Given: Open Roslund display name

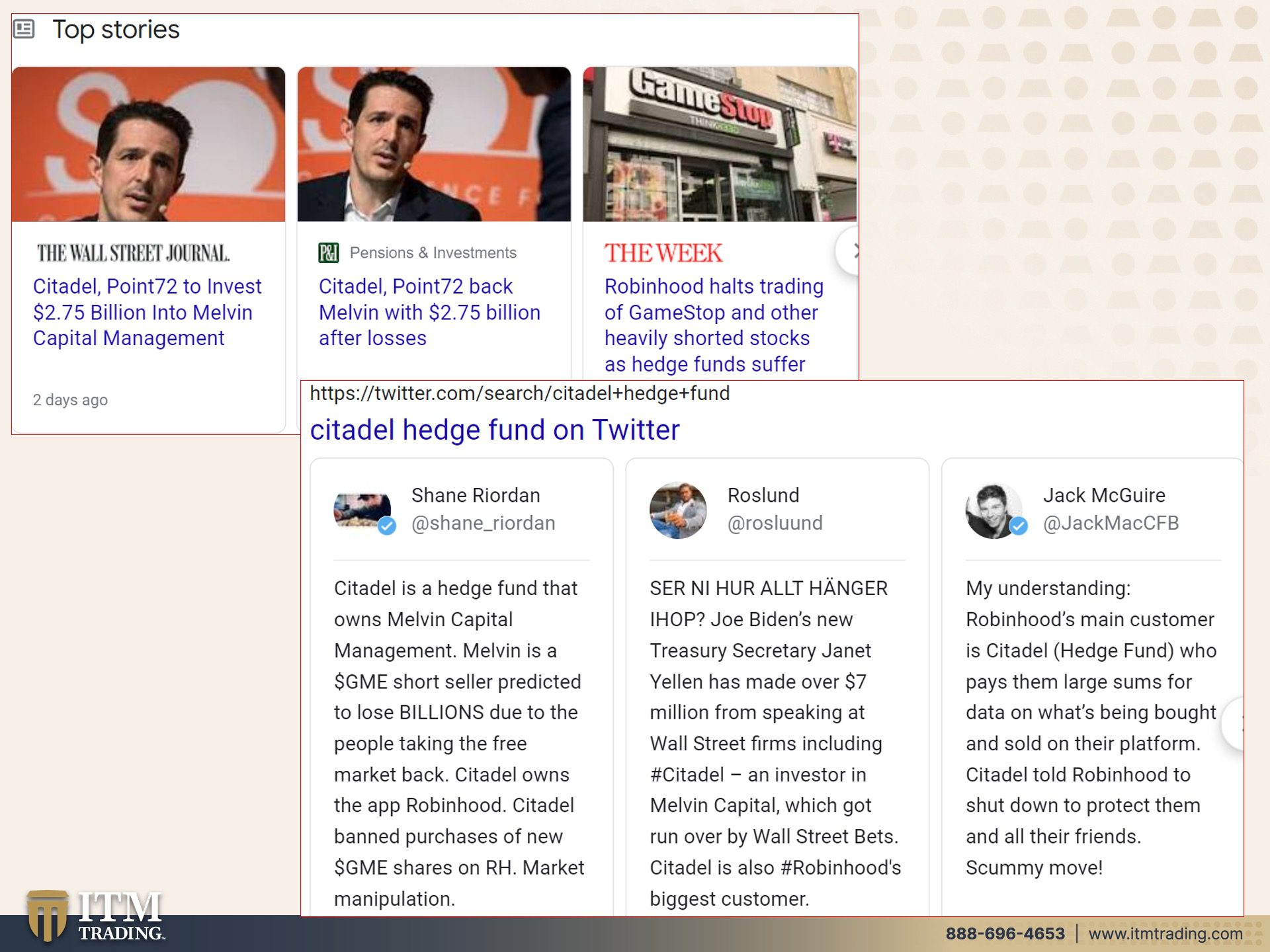Looking at the screenshot, I should pyautogui.click(x=763, y=495).
